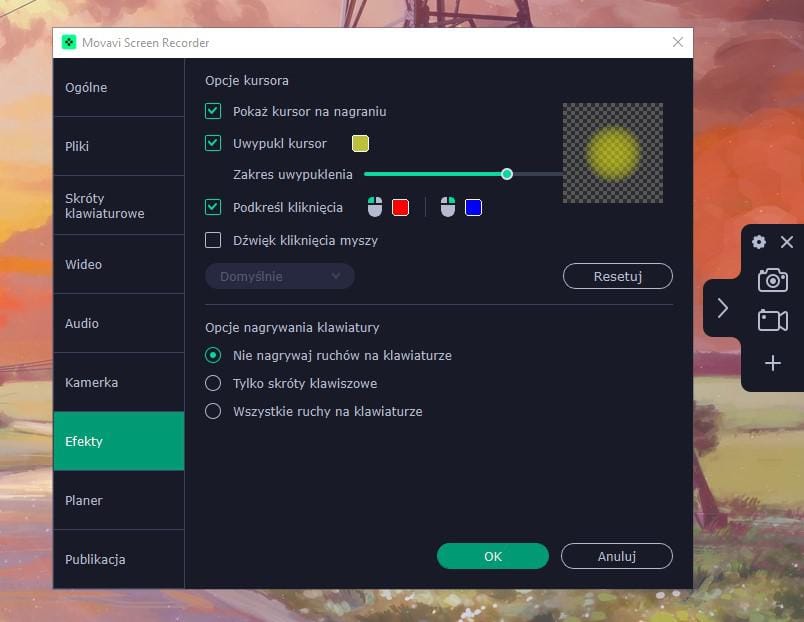804x622 pixels.
Task: Click the cursor highlight preview thumbnail
Action: coord(612,153)
